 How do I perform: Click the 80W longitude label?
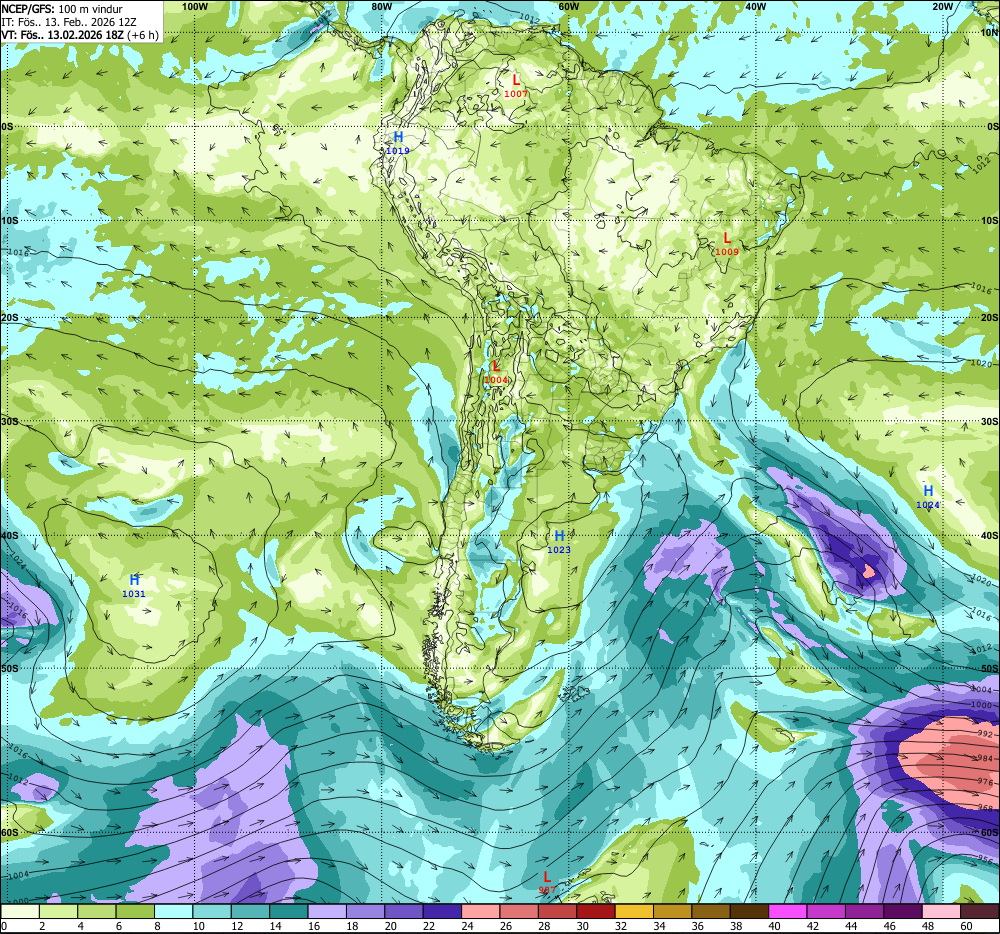tap(381, 6)
